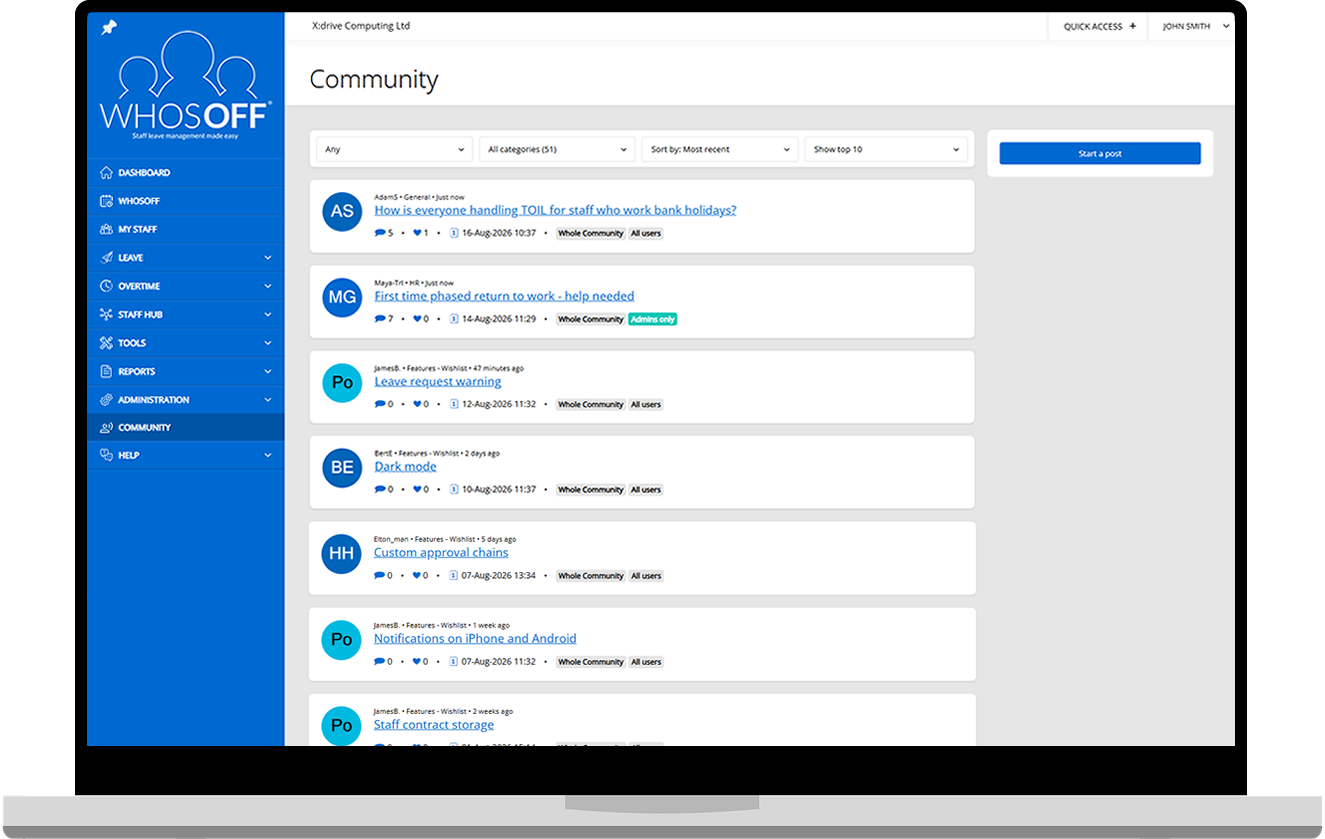Click the Overtime clock icon
The image size is (1325, 839).
pos(107,286)
